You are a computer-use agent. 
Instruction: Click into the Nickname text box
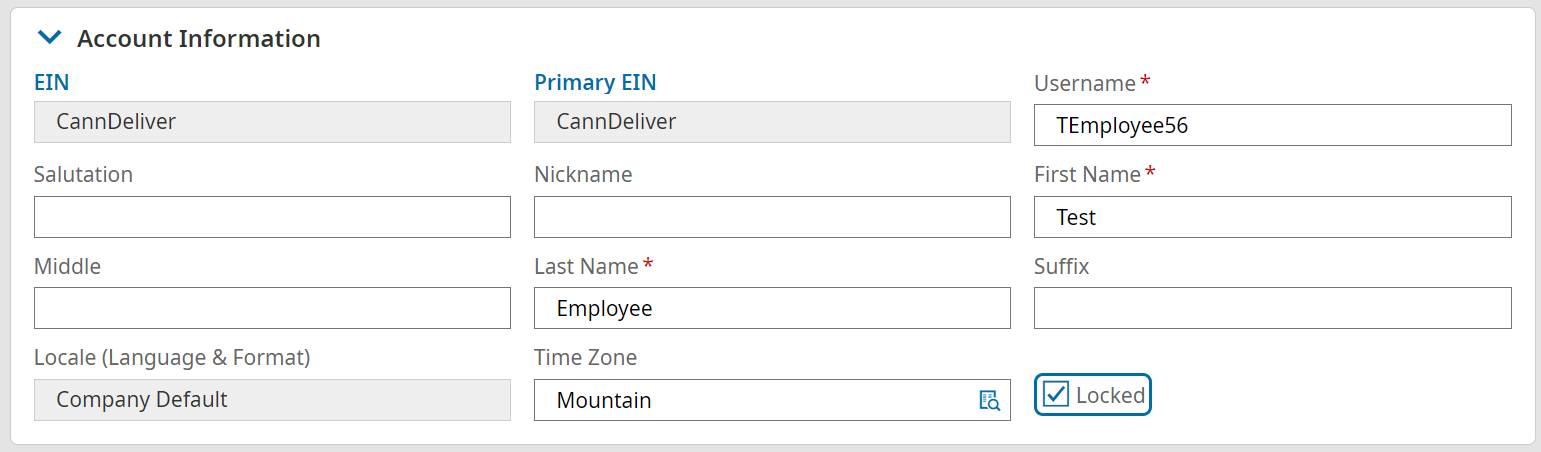(772, 217)
